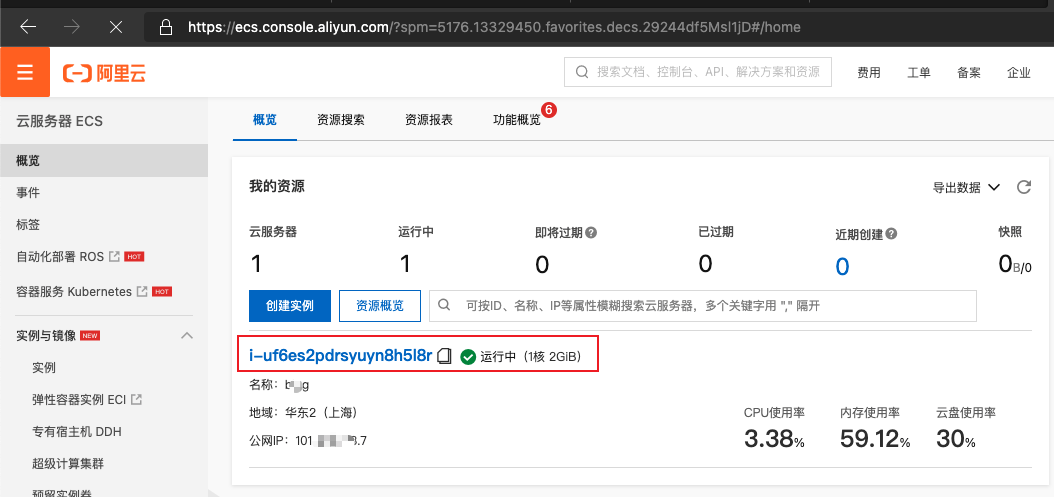1054x497 pixels.
Task: Open the 工单 menu
Action: click(x=919, y=73)
